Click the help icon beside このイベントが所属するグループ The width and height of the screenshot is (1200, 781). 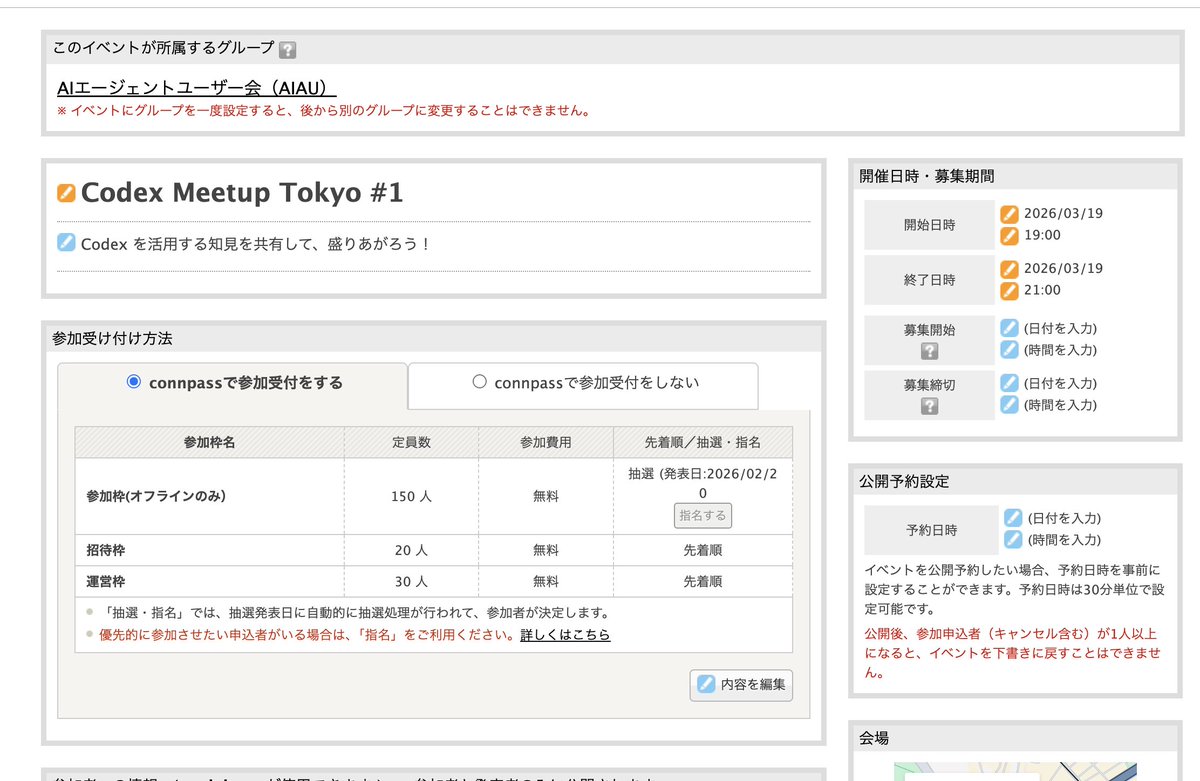click(x=288, y=49)
